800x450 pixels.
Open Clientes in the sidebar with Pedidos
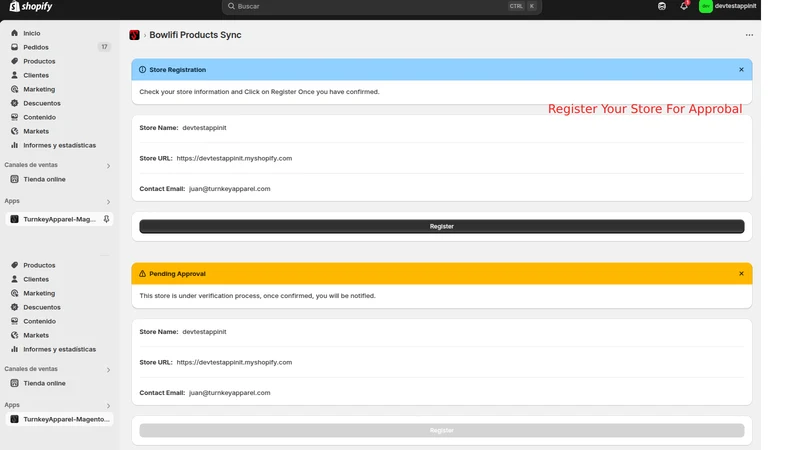click(36, 75)
